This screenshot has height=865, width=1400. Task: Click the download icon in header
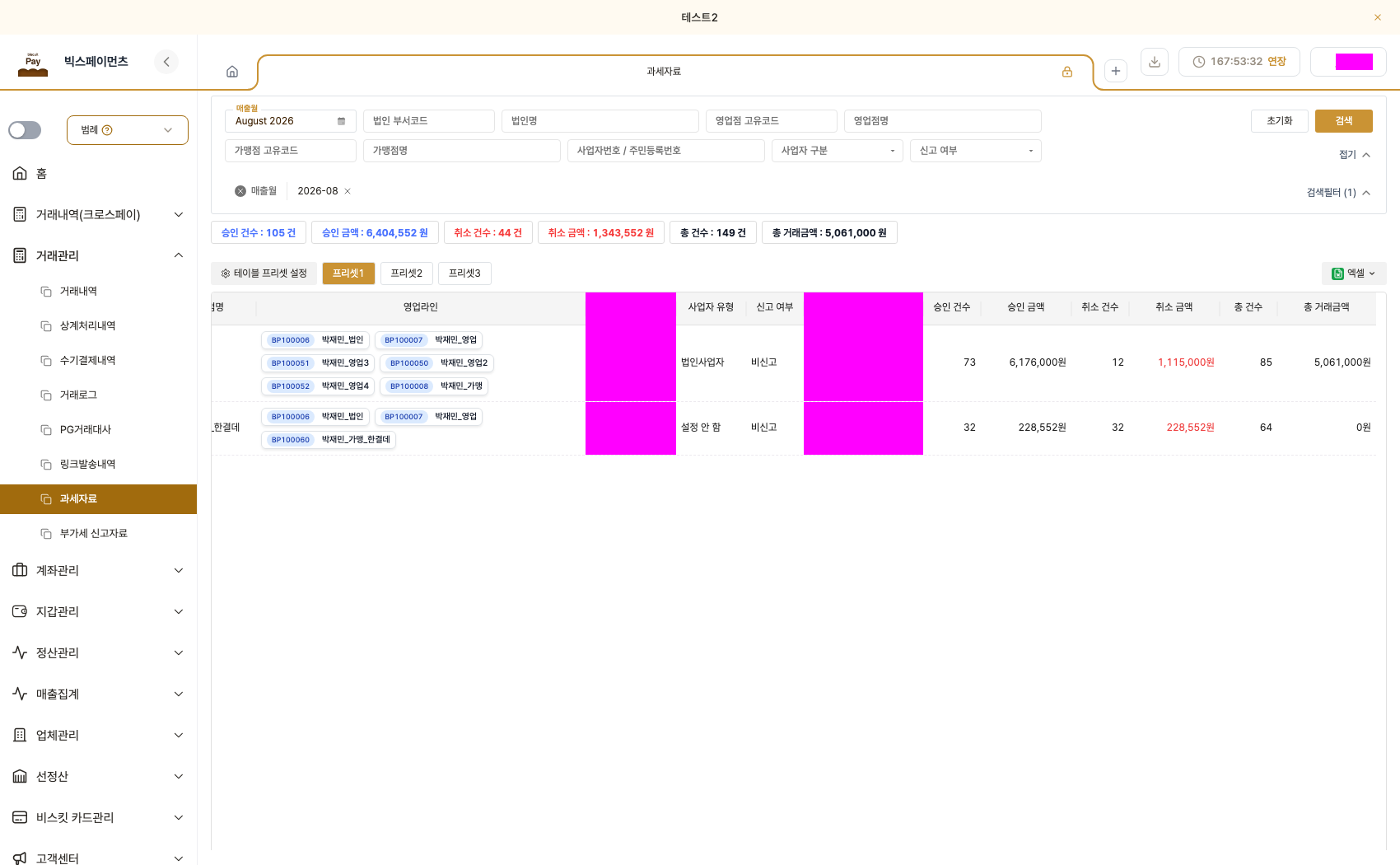[1155, 62]
